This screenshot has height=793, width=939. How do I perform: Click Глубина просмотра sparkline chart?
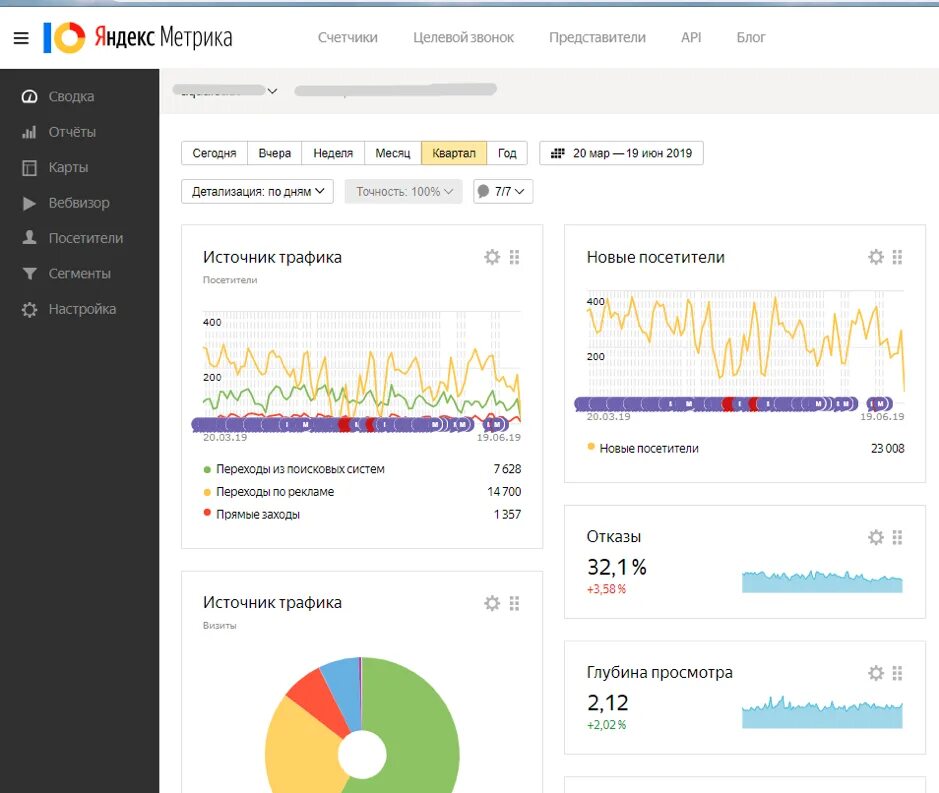(x=822, y=713)
